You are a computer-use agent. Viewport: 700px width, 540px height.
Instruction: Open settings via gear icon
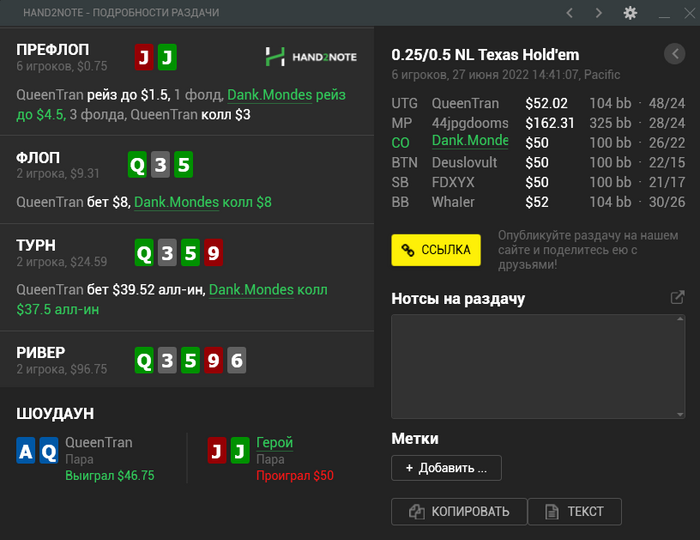[630, 13]
